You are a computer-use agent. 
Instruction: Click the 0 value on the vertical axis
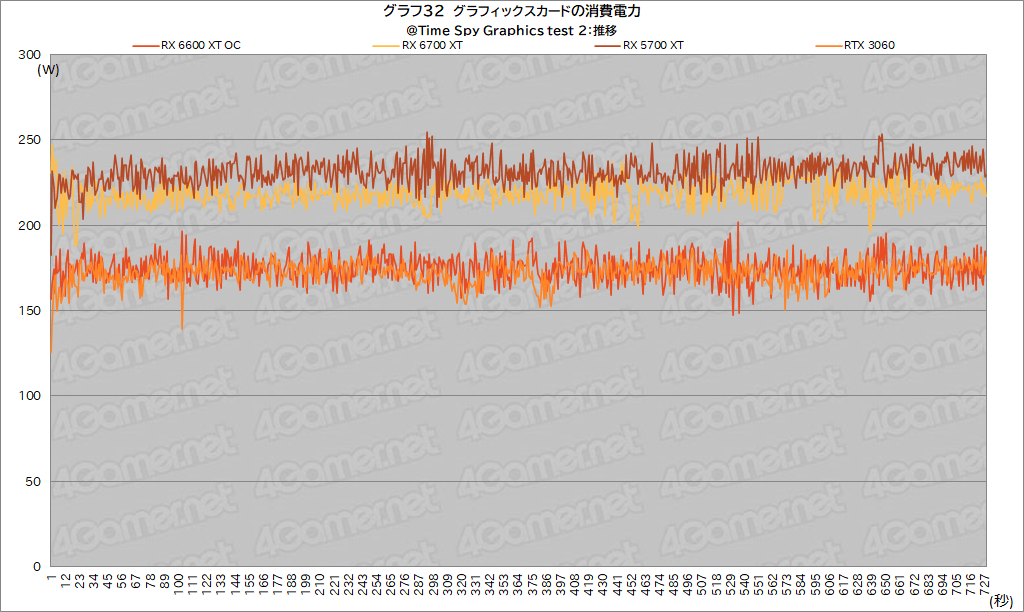point(37,567)
